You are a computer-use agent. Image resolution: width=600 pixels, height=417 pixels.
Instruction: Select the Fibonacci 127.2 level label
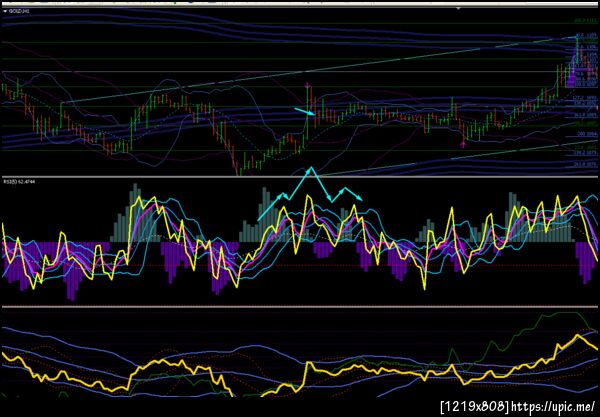pos(584,98)
